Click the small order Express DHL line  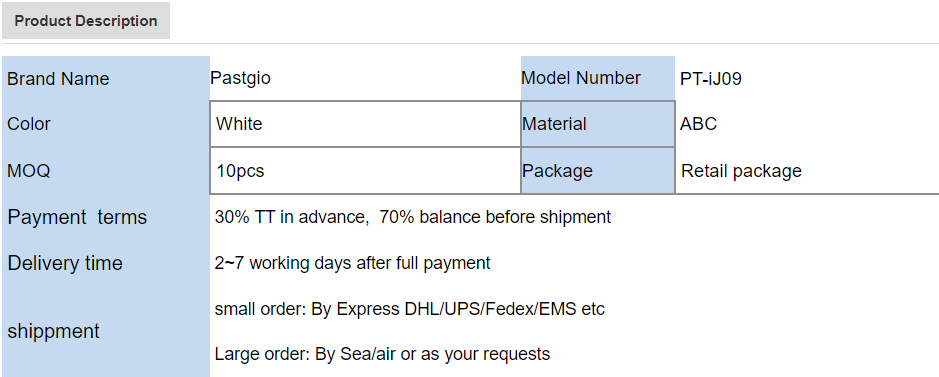pyautogui.click(x=410, y=309)
